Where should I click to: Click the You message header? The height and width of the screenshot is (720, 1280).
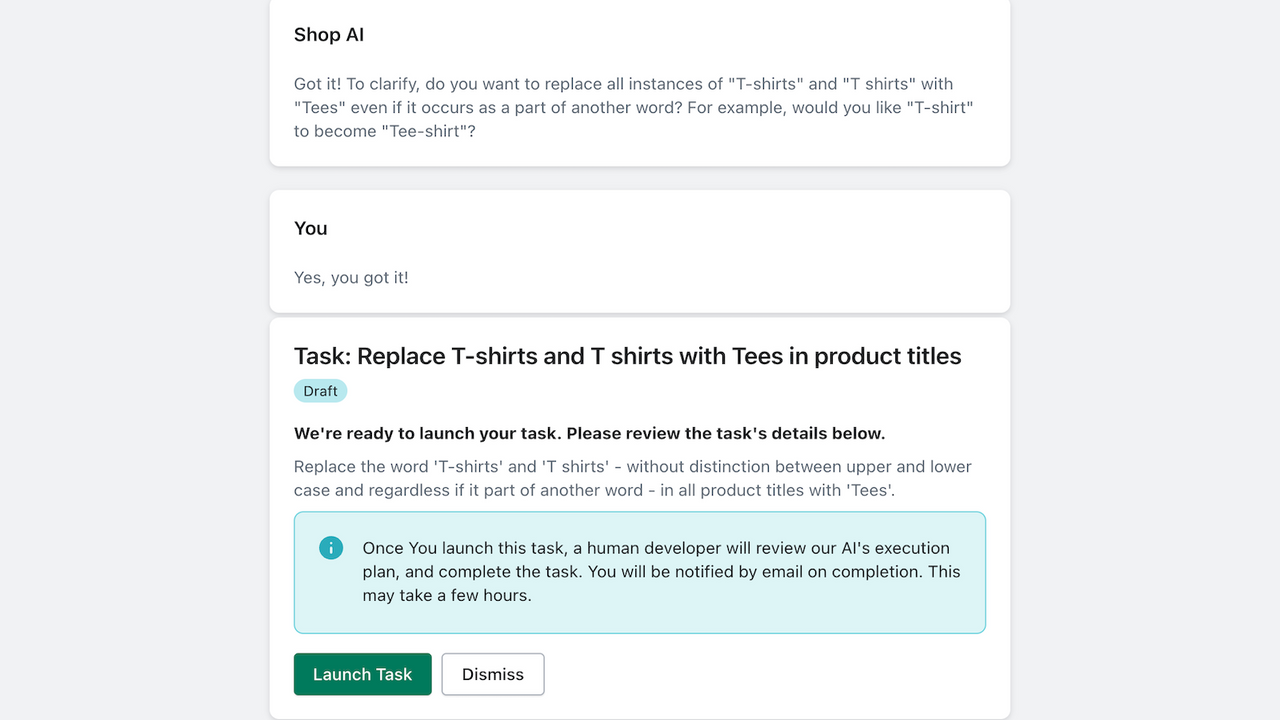pyautogui.click(x=310, y=228)
